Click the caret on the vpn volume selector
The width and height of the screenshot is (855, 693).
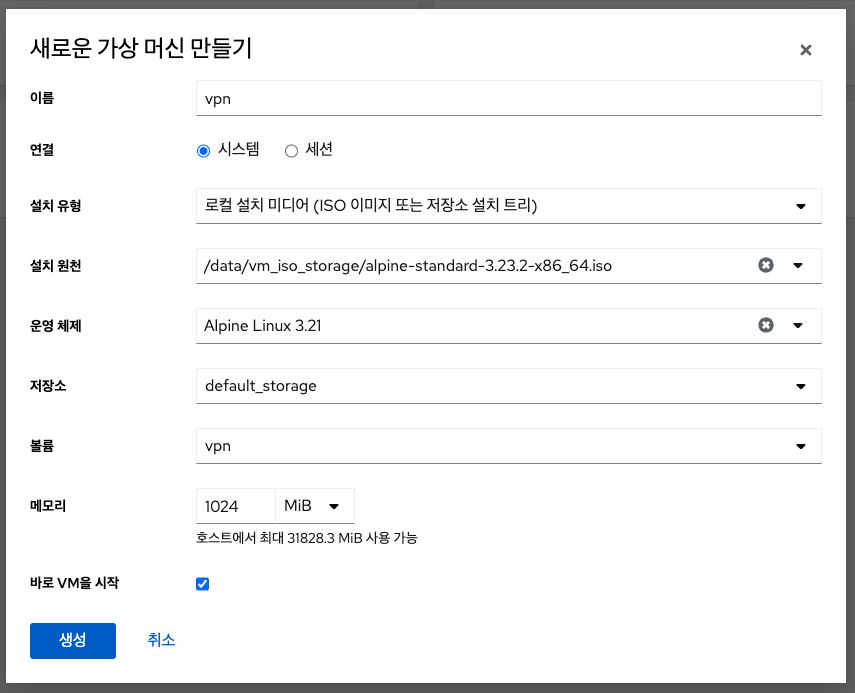[800, 446]
